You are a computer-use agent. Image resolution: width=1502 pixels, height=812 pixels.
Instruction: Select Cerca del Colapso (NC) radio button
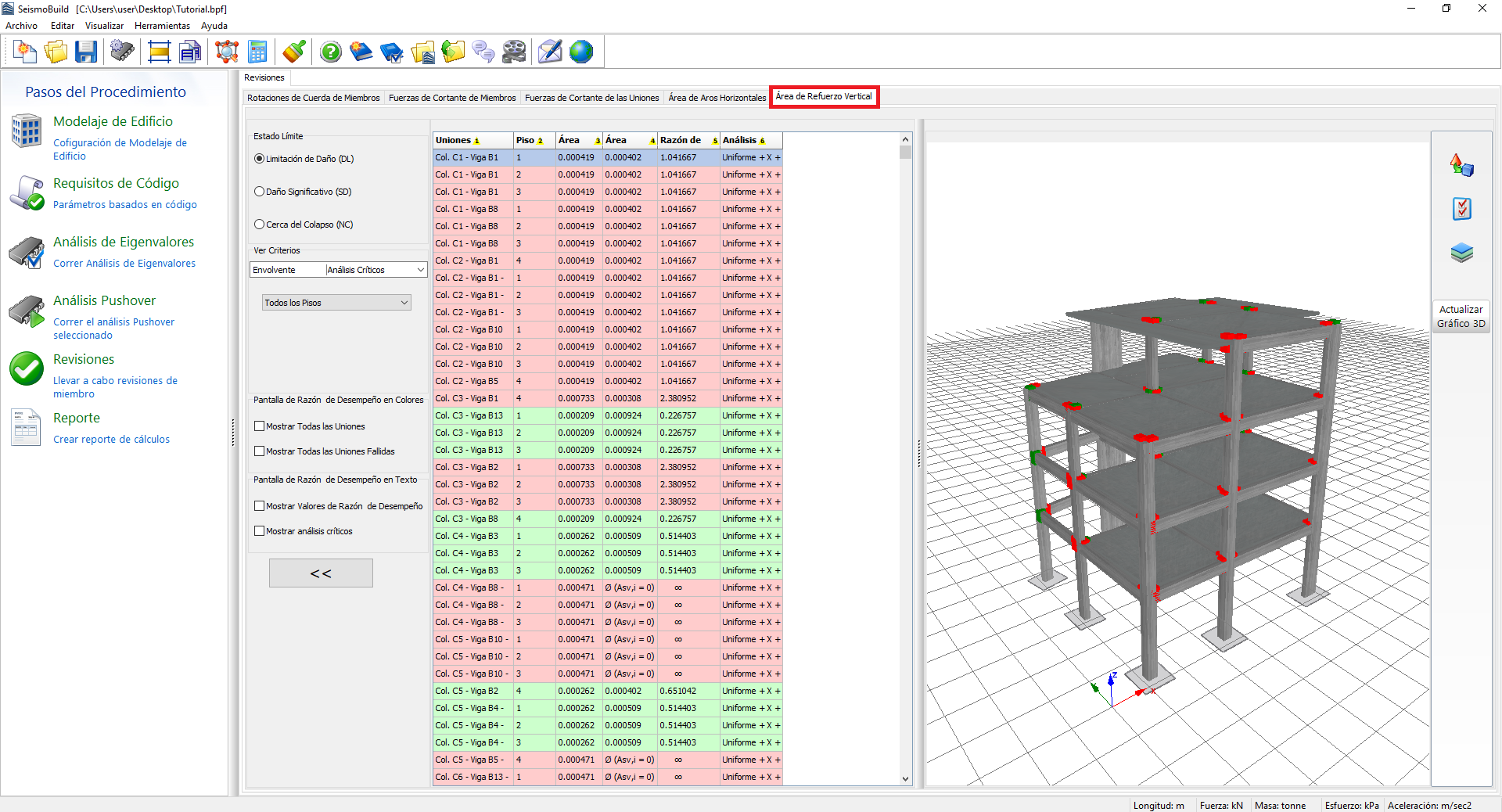coord(260,225)
